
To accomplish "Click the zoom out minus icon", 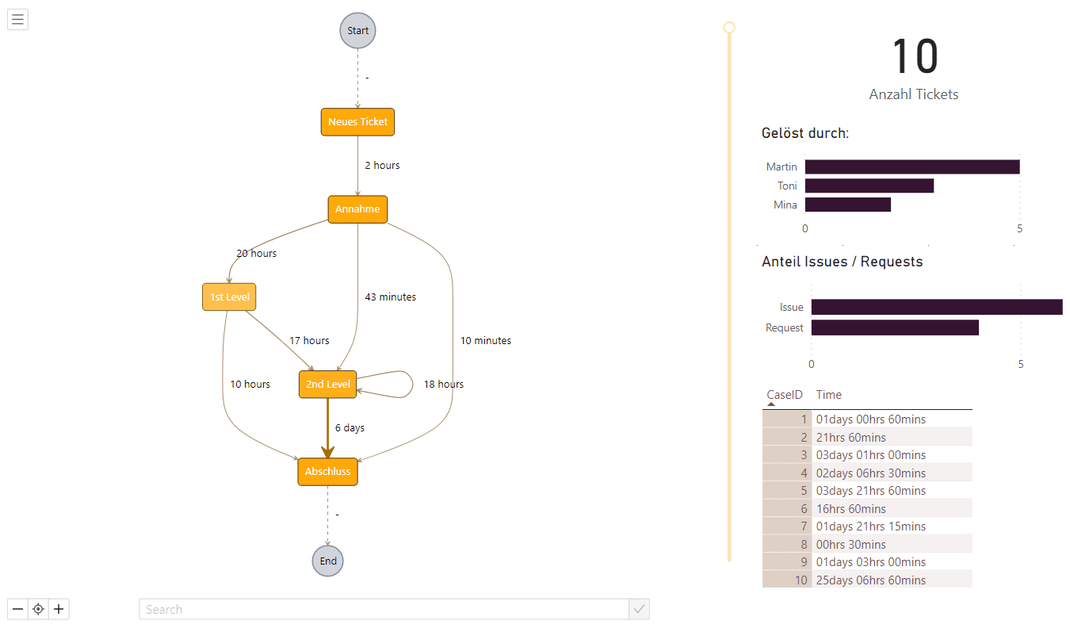I will (16, 608).
